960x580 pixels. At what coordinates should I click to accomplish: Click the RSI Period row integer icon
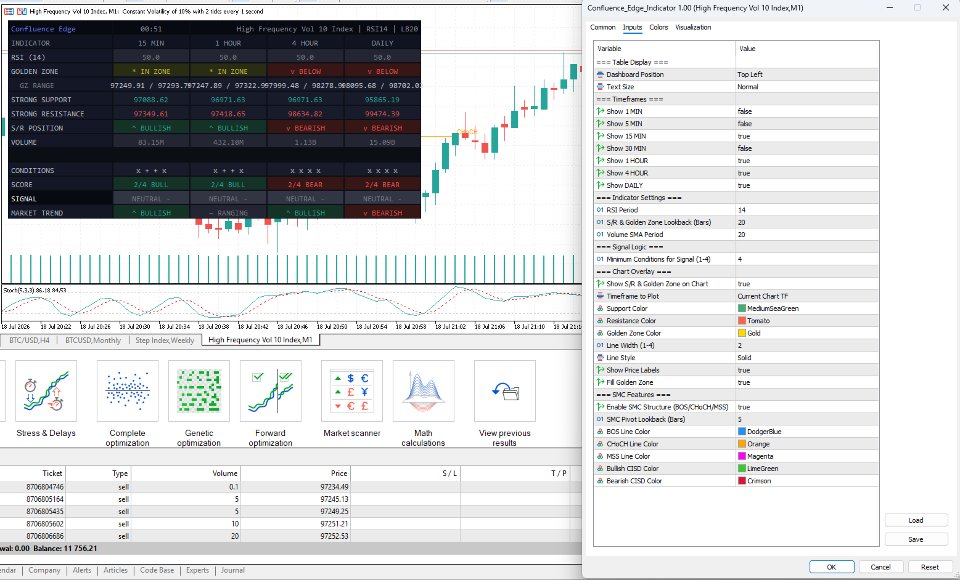[600, 209]
